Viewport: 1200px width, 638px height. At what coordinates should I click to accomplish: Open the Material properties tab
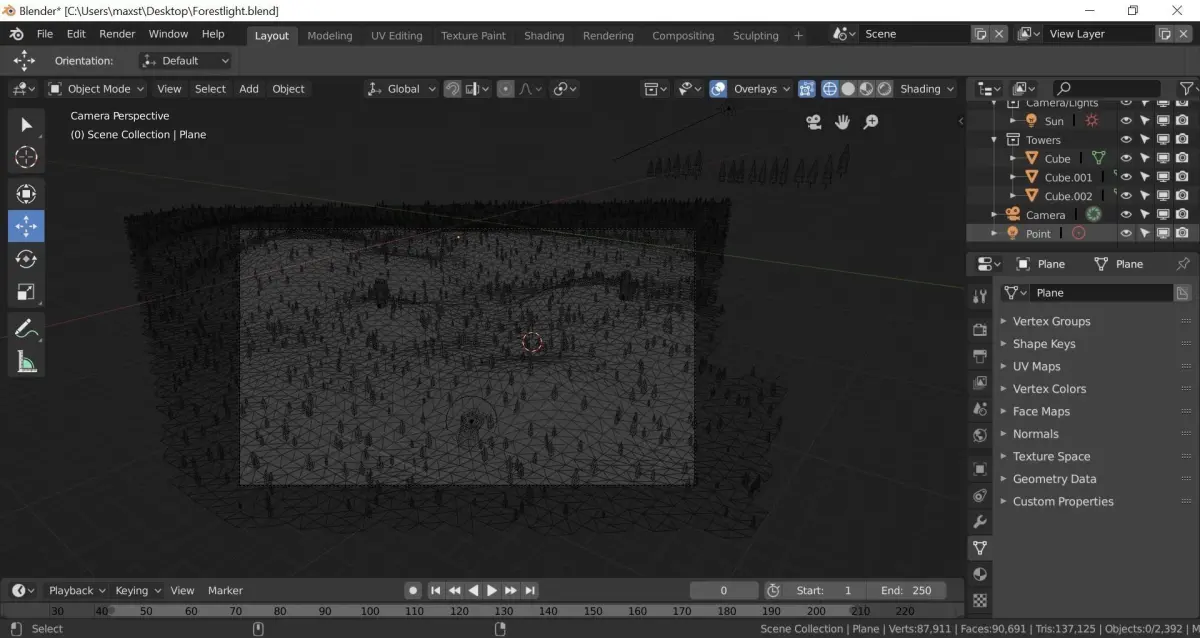tap(980, 575)
